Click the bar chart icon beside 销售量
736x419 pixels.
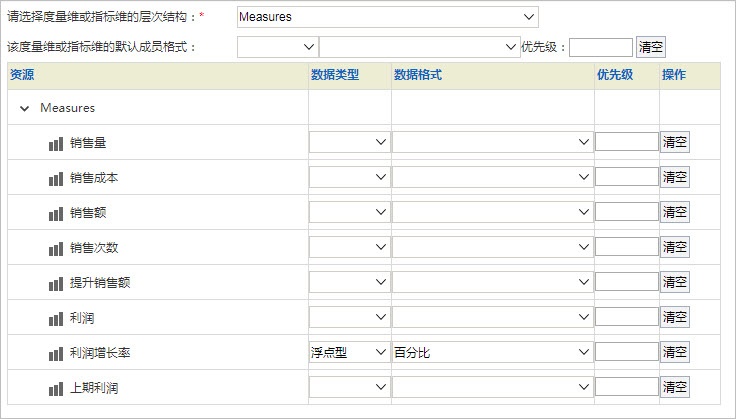[56, 144]
